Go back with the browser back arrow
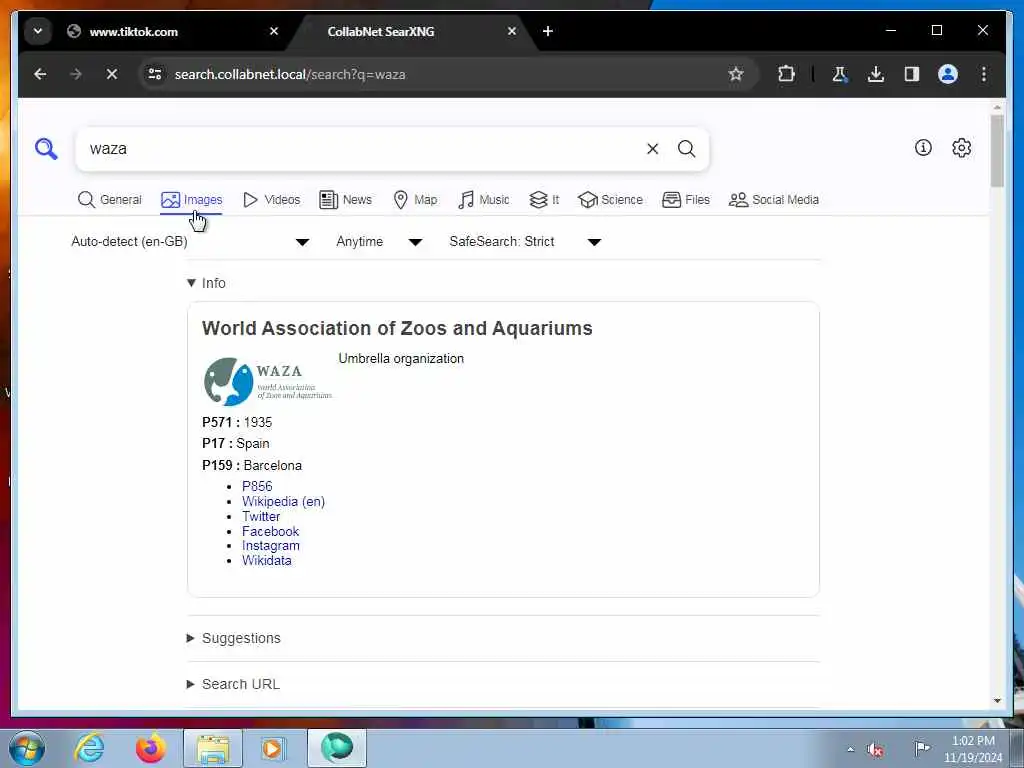 click(40, 74)
